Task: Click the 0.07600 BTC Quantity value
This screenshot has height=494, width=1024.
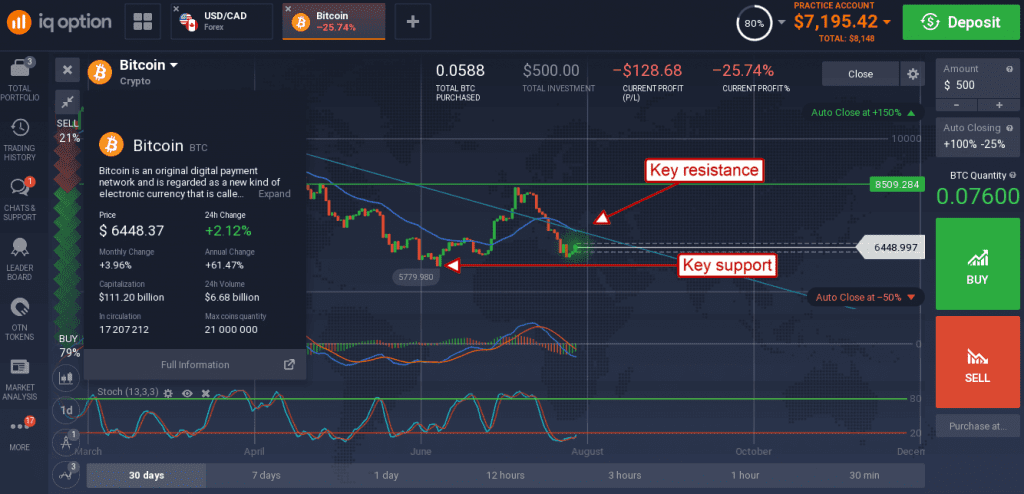Action: (978, 196)
